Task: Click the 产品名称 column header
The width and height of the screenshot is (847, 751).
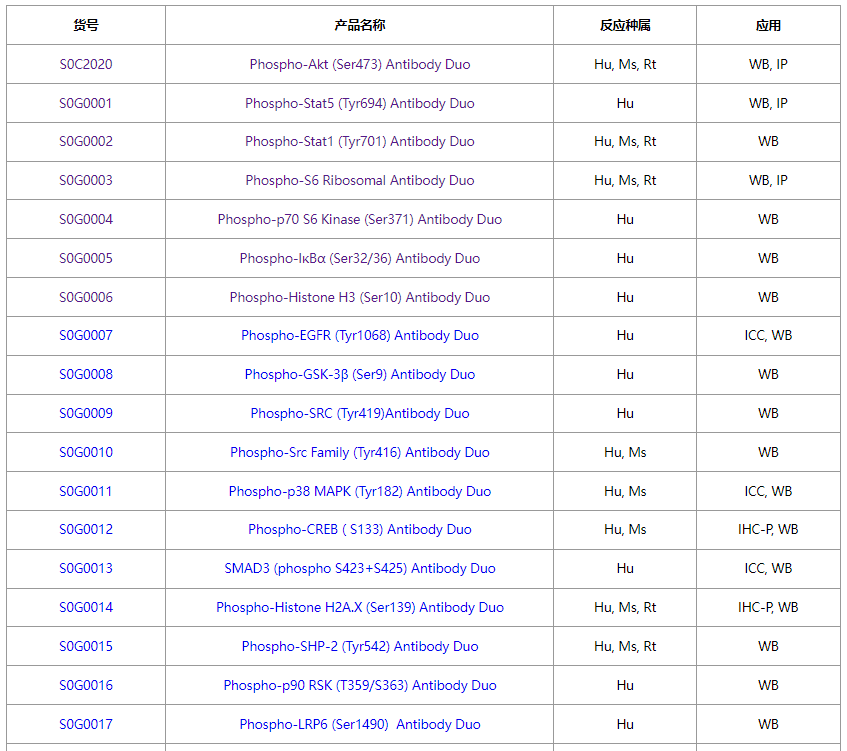Action: tap(359, 25)
